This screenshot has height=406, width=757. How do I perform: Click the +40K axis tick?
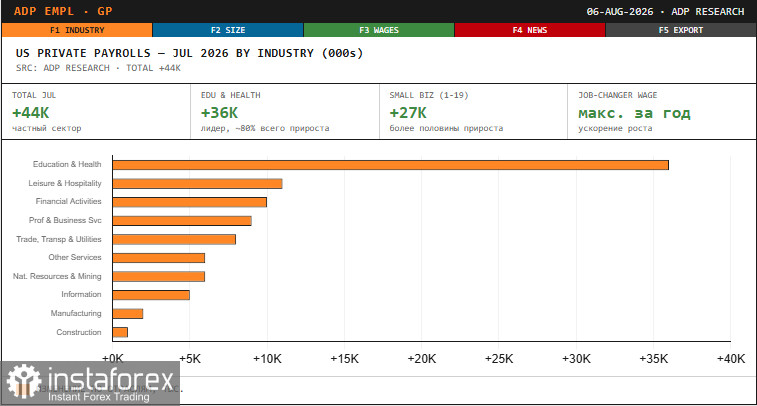(731, 359)
